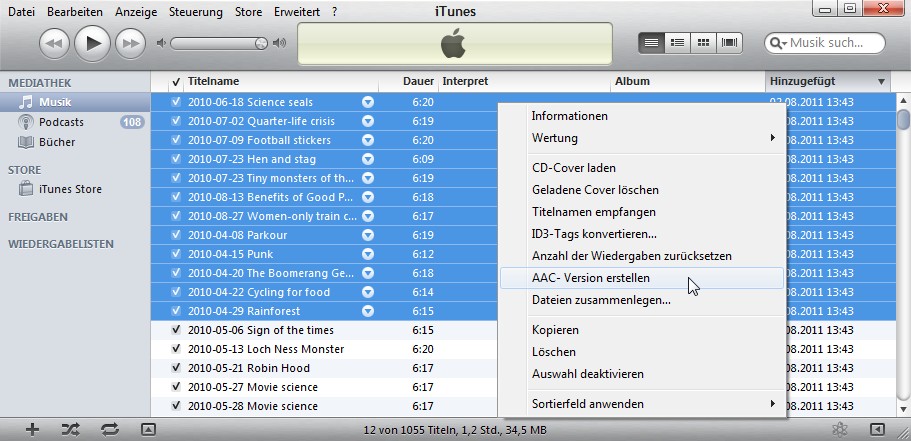
Task: Switch to list view
Action: pyautogui.click(x=651, y=43)
